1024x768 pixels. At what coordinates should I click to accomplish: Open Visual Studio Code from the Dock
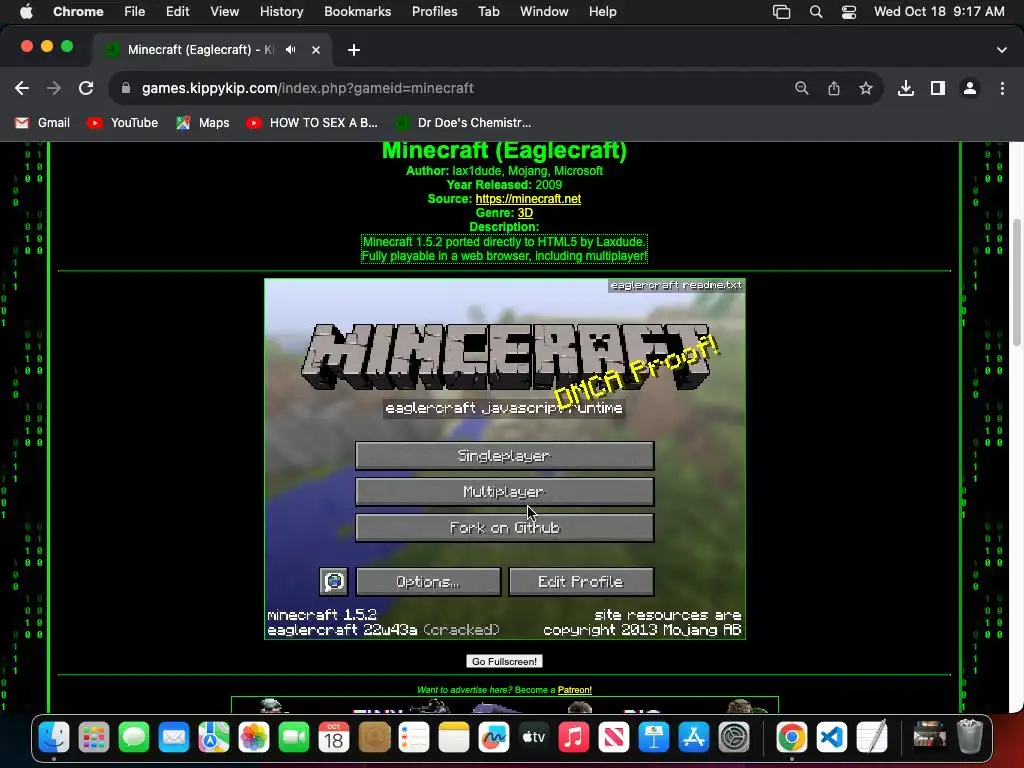coord(831,737)
